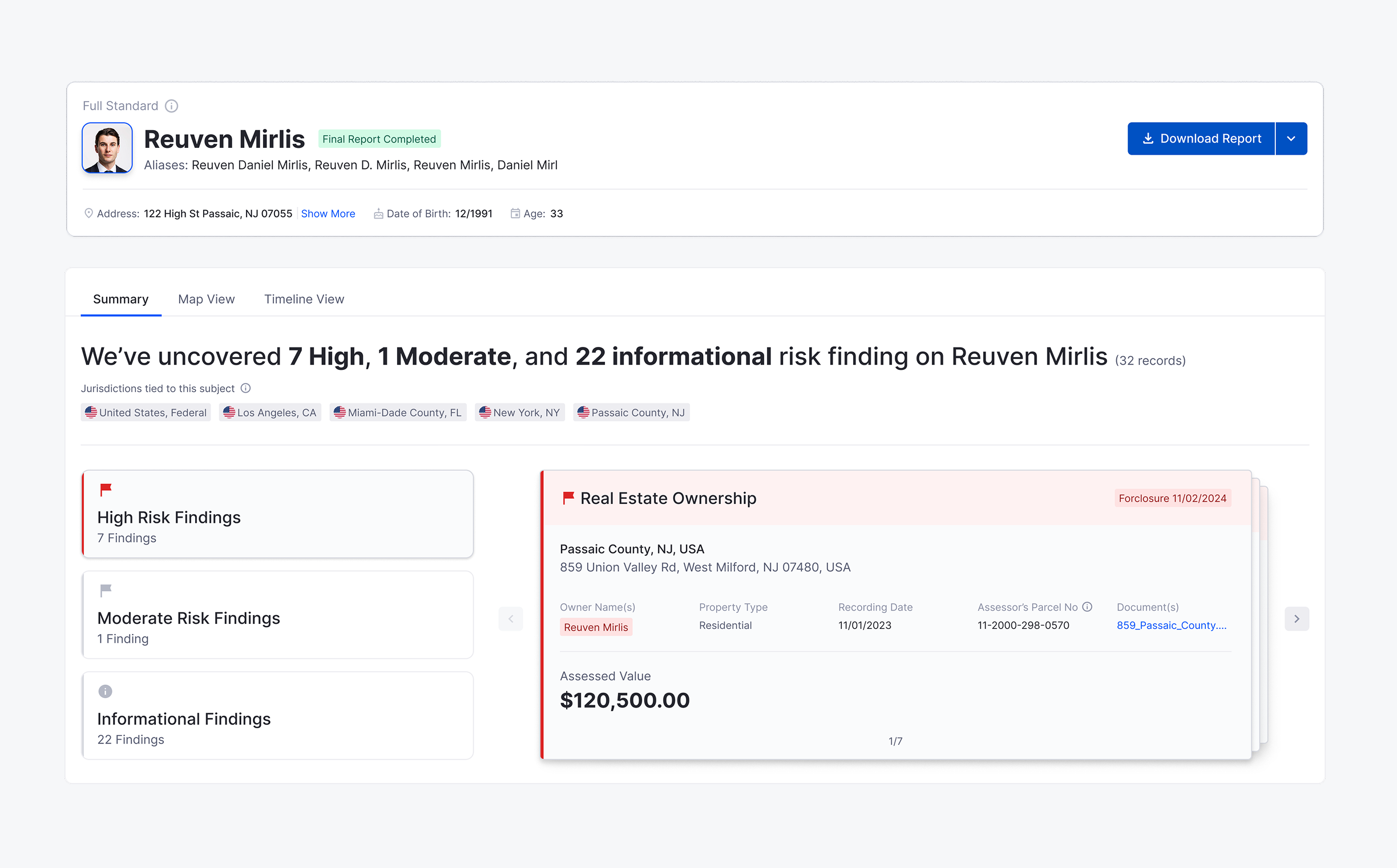Screen dimensions: 1397x868
Task: Click Show More next to address
Action: click(328, 213)
